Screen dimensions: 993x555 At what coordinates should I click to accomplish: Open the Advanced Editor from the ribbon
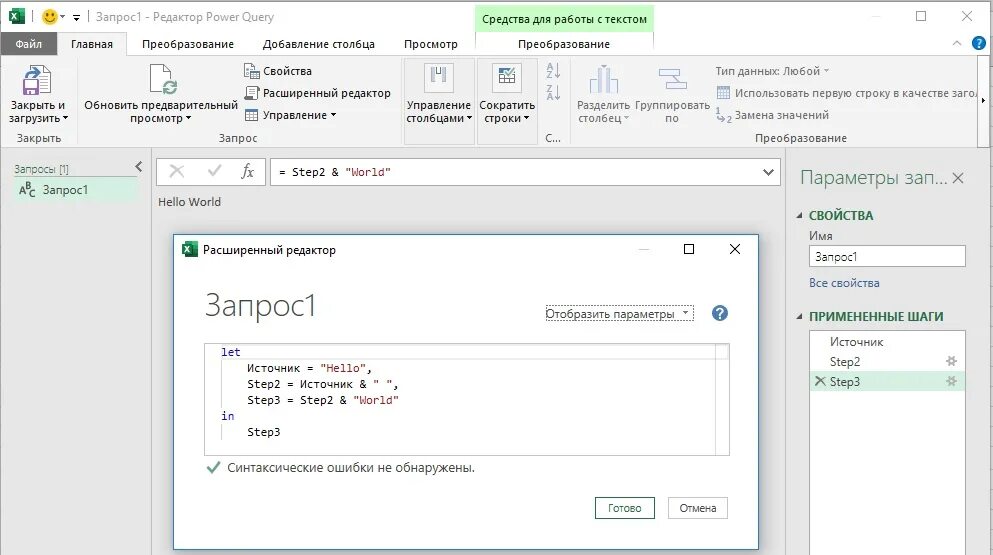[317, 93]
